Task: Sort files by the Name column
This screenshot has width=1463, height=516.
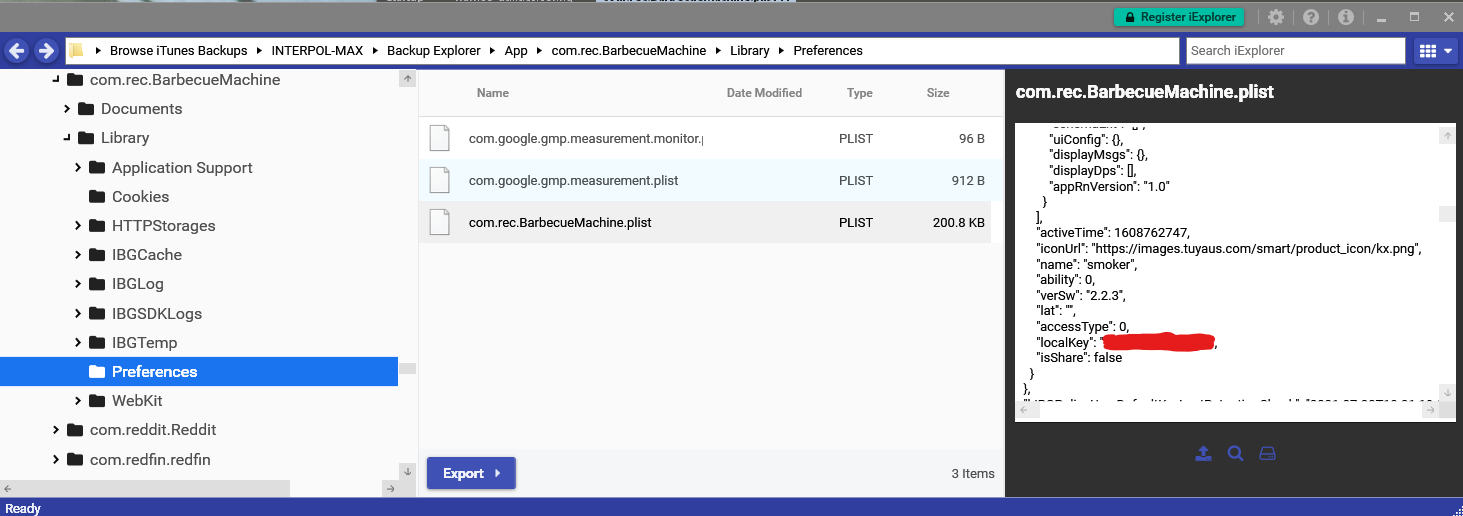Action: point(493,93)
